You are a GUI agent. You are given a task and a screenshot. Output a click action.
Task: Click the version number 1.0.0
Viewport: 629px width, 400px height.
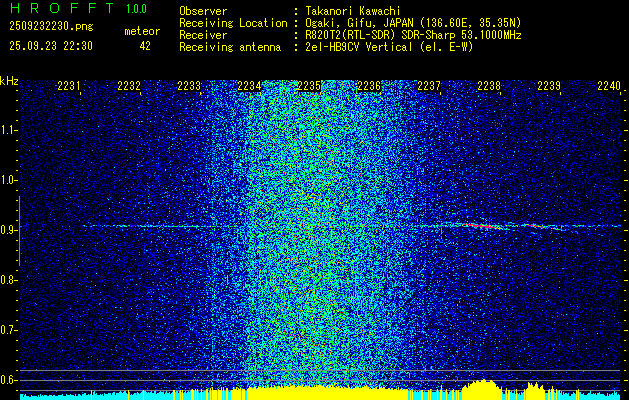click(x=136, y=9)
